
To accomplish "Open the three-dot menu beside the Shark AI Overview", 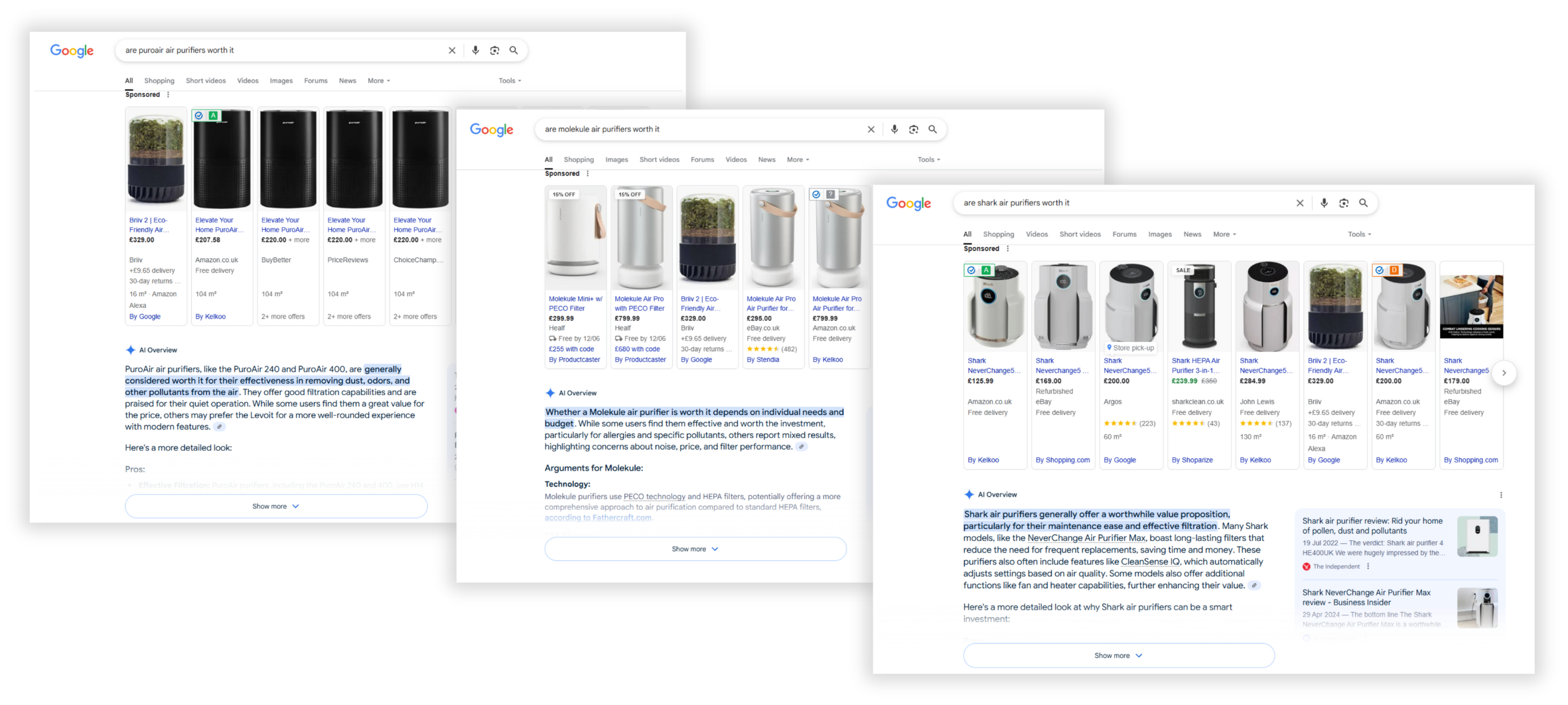I will coord(1501,495).
